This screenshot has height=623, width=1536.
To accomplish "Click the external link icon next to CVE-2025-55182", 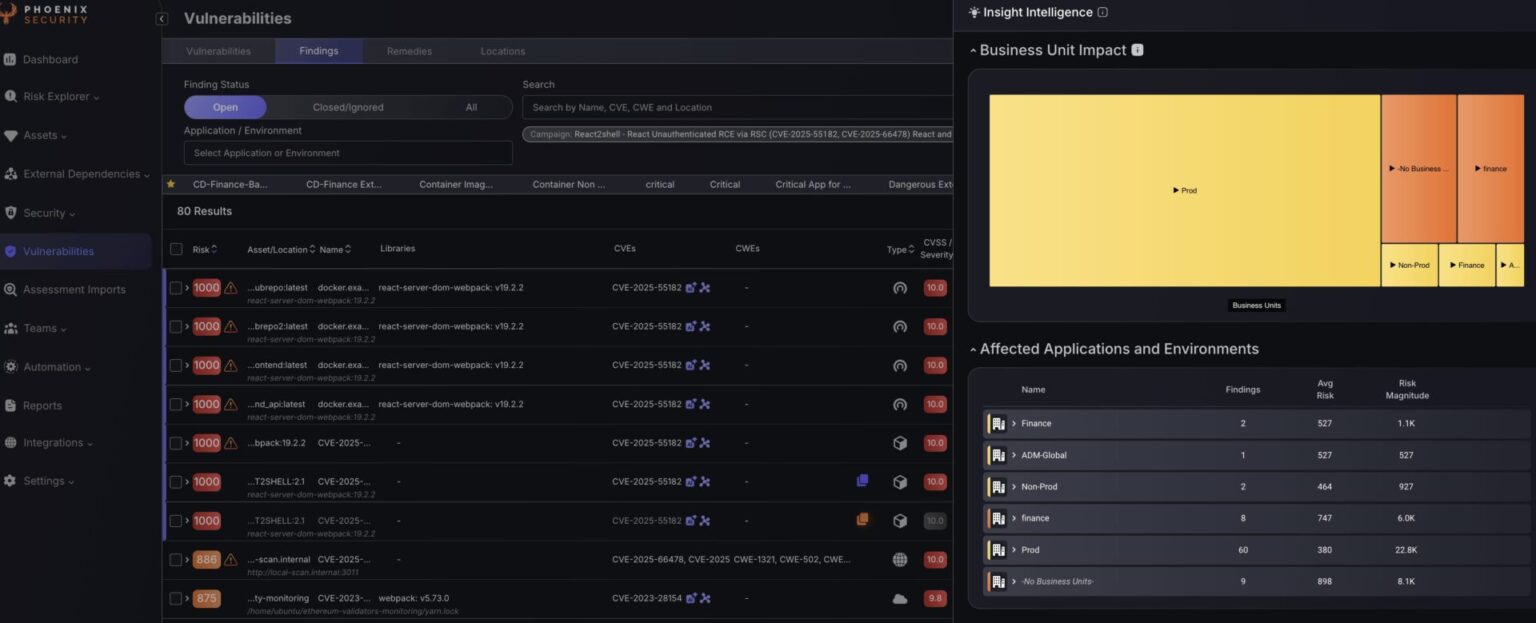I will click(x=688, y=287).
